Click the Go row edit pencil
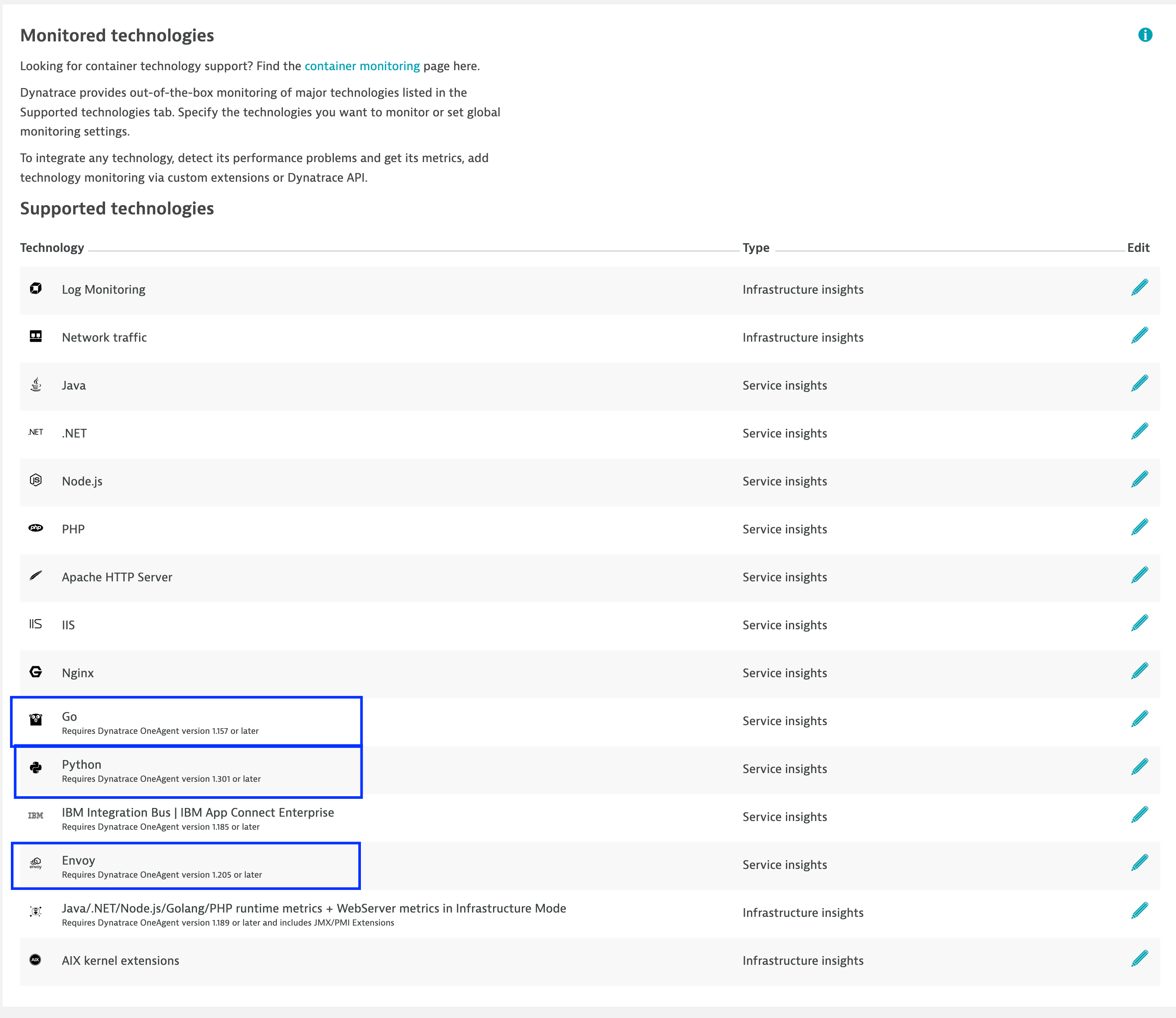The width and height of the screenshot is (1176, 1018). pos(1139,719)
